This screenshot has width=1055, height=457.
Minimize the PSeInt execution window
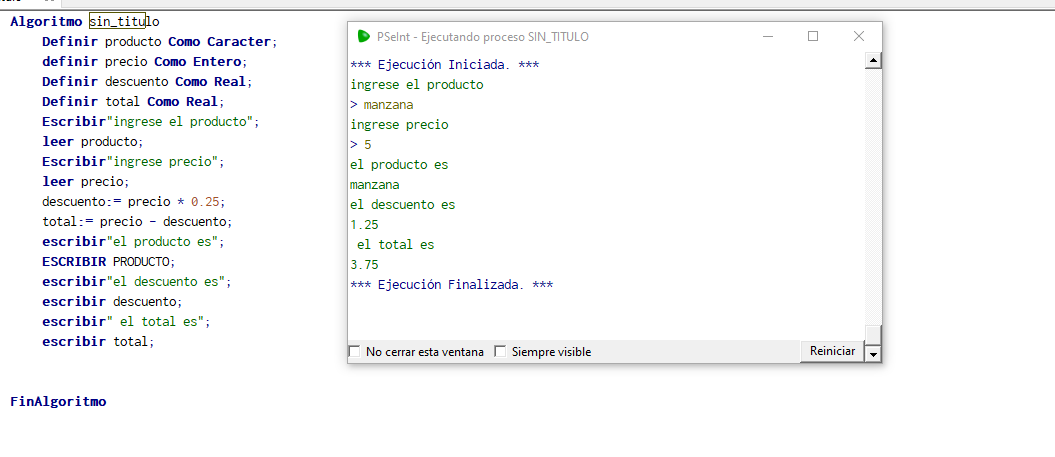pos(767,36)
